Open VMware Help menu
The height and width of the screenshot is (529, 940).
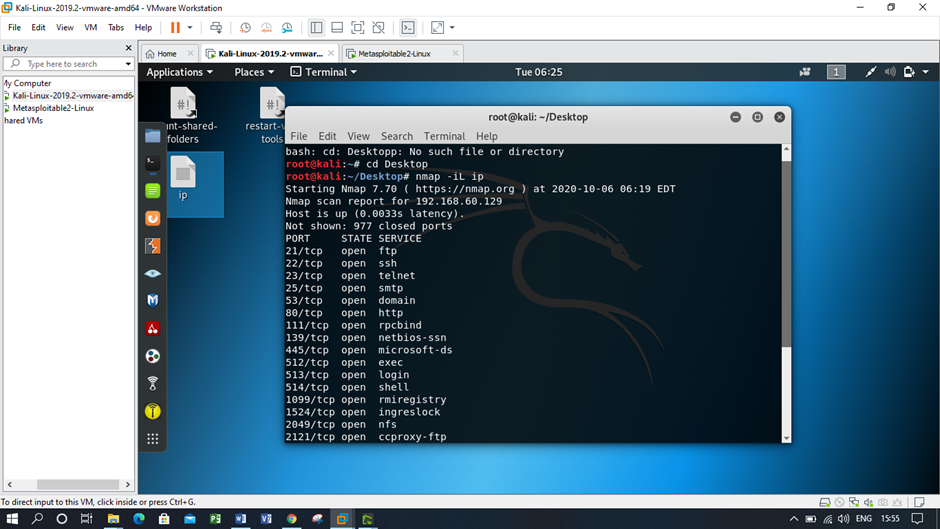coord(143,28)
